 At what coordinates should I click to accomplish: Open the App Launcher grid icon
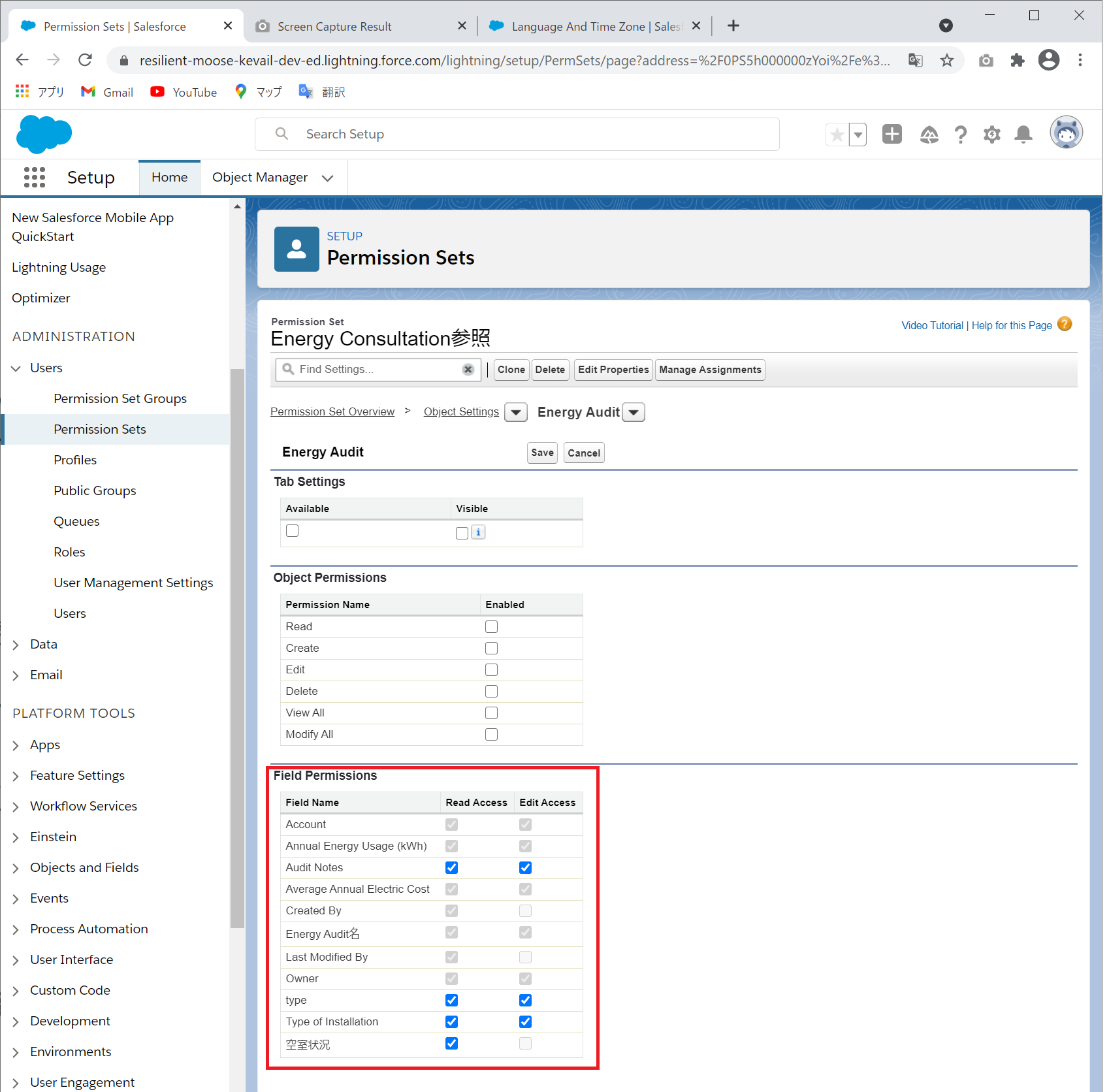tap(35, 177)
